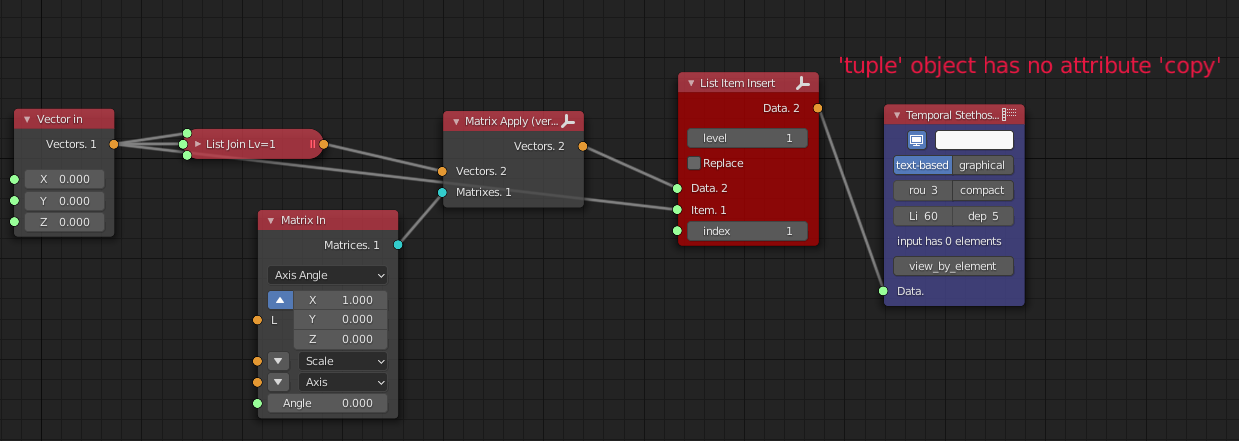Click the red 'tuple' object error message
Viewport: 1239px width, 441px height.
[1030, 66]
